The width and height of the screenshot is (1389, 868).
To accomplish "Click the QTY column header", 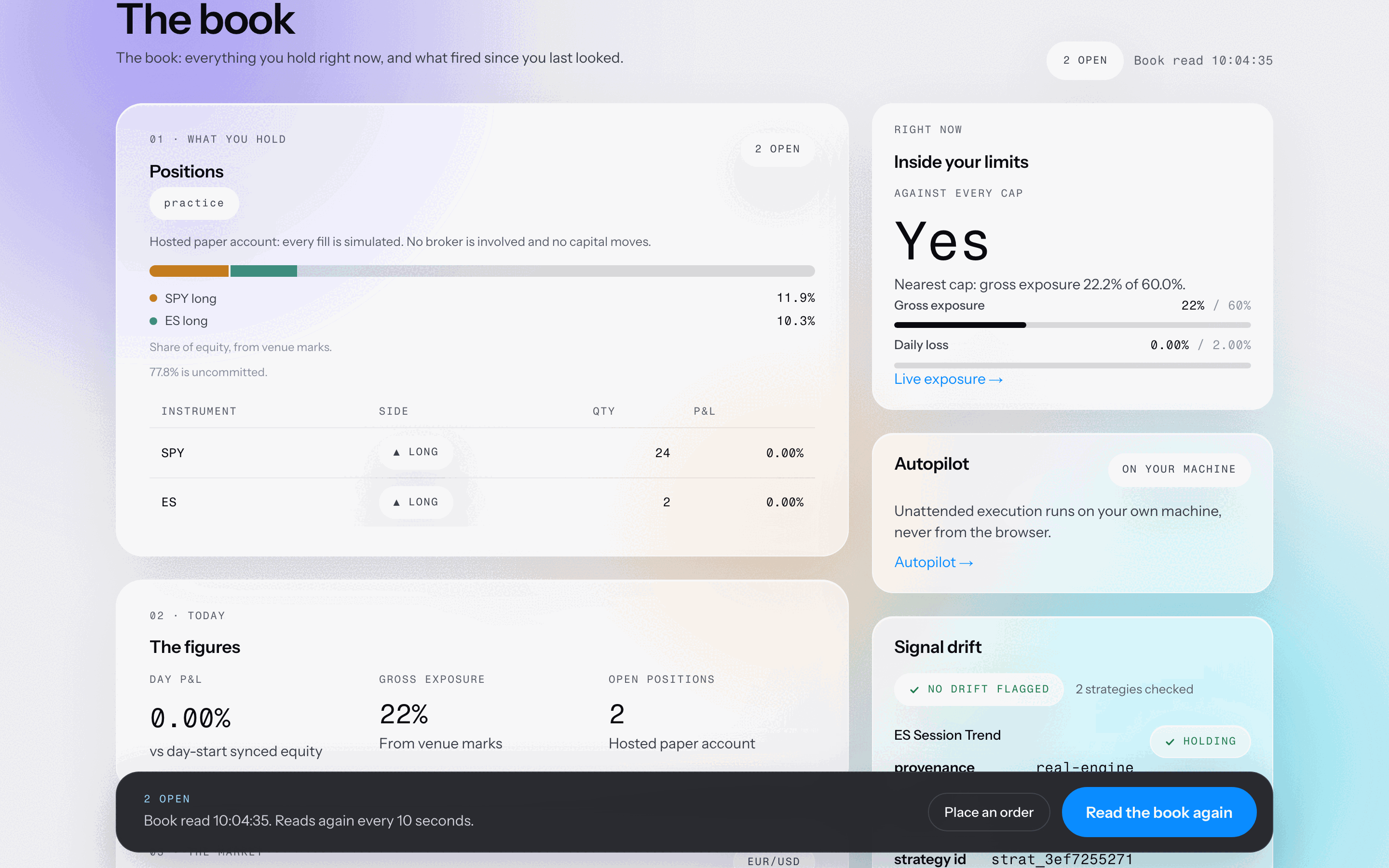I will (604, 411).
